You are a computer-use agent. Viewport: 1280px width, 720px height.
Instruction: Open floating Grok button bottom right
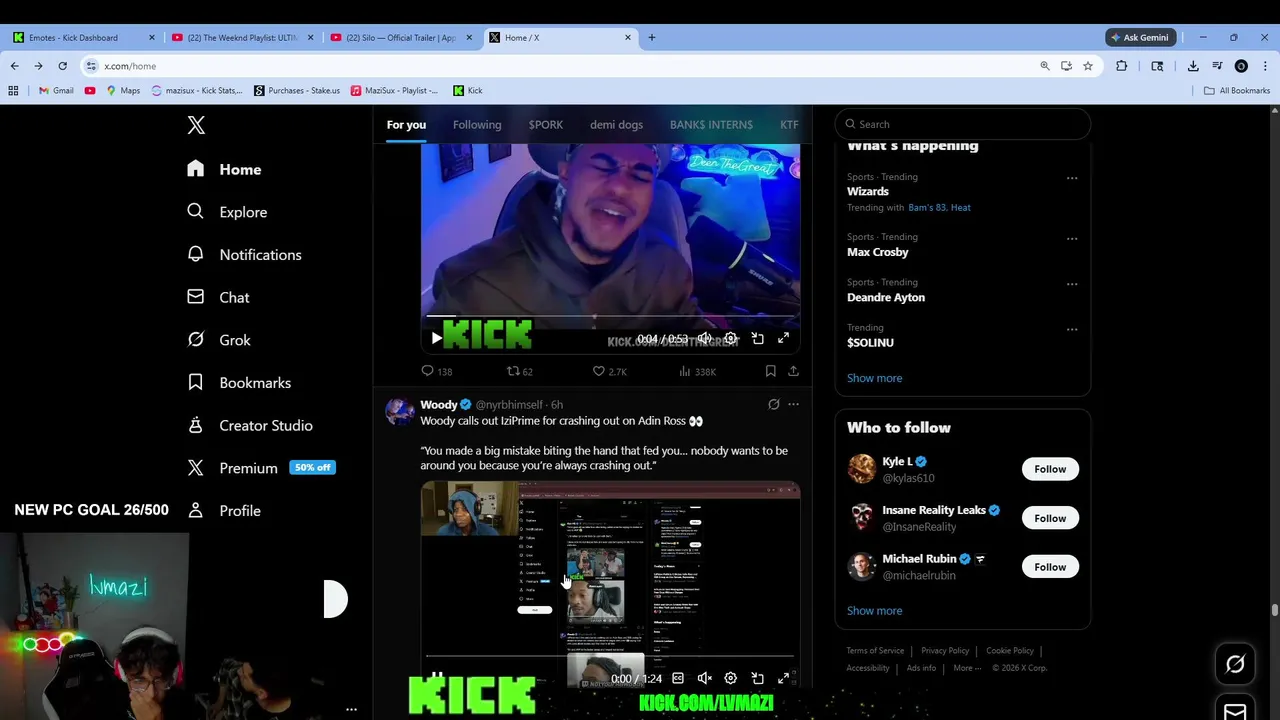click(x=1235, y=664)
